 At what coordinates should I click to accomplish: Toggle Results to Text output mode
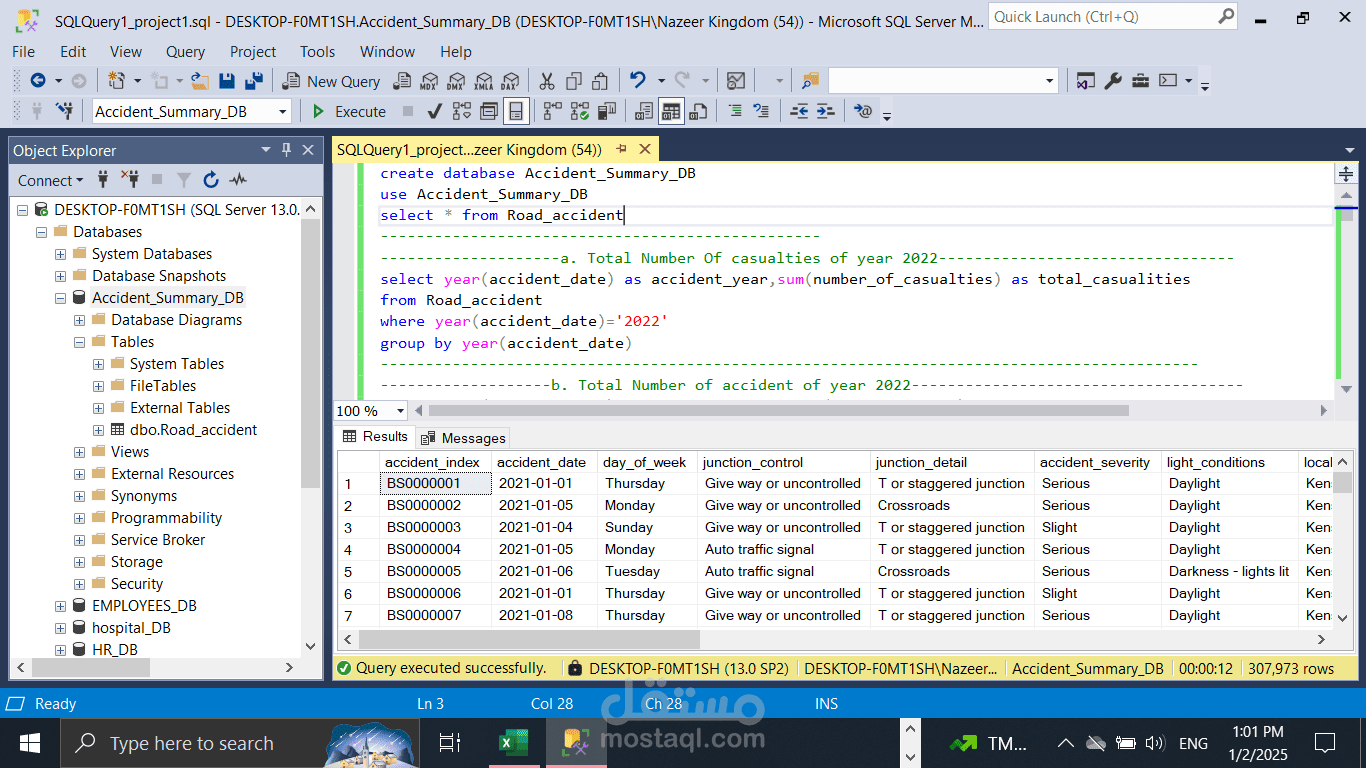645,111
